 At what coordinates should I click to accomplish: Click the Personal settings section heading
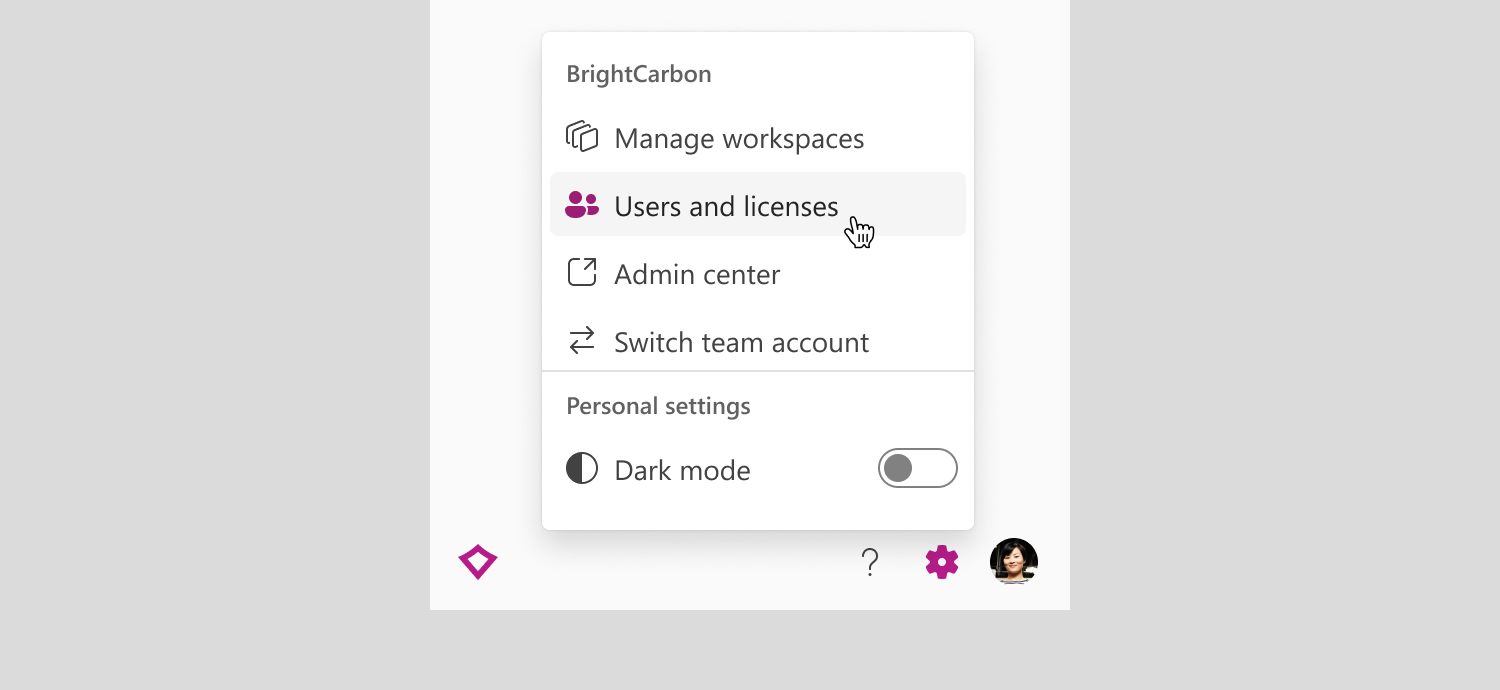click(658, 406)
